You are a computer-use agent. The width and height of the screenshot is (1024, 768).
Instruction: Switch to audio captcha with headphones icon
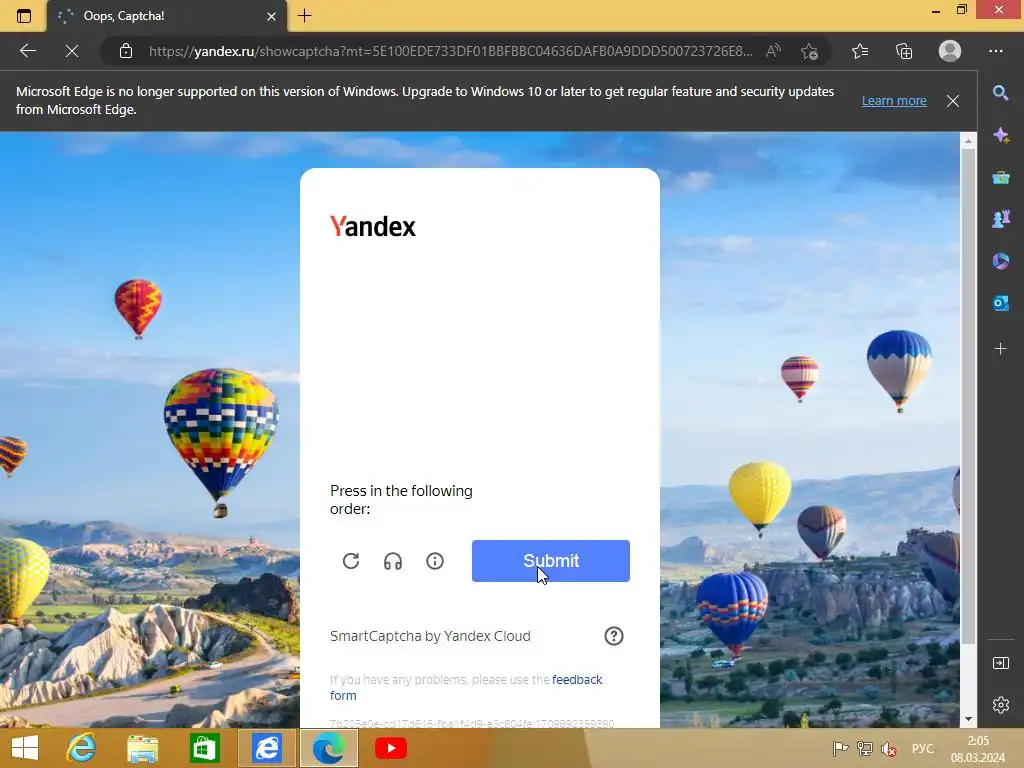point(392,561)
